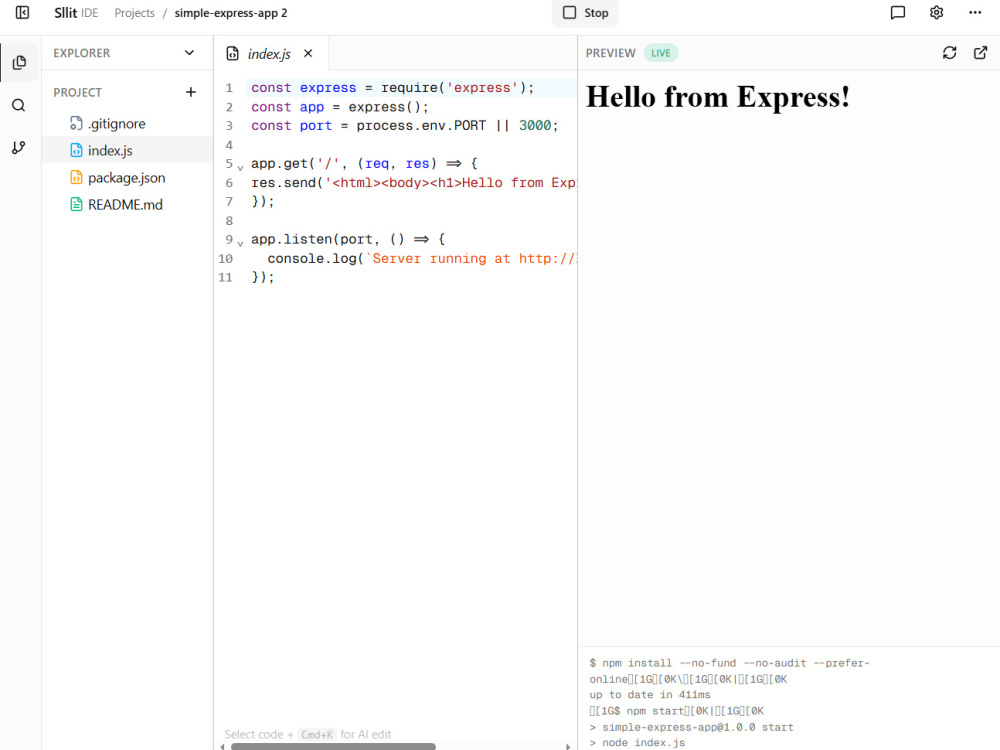The width and height of the screenshot is (1000, 750).
Task: Click the 3000 port value in code
Action: pyautogui.click(x=534, y=126)
